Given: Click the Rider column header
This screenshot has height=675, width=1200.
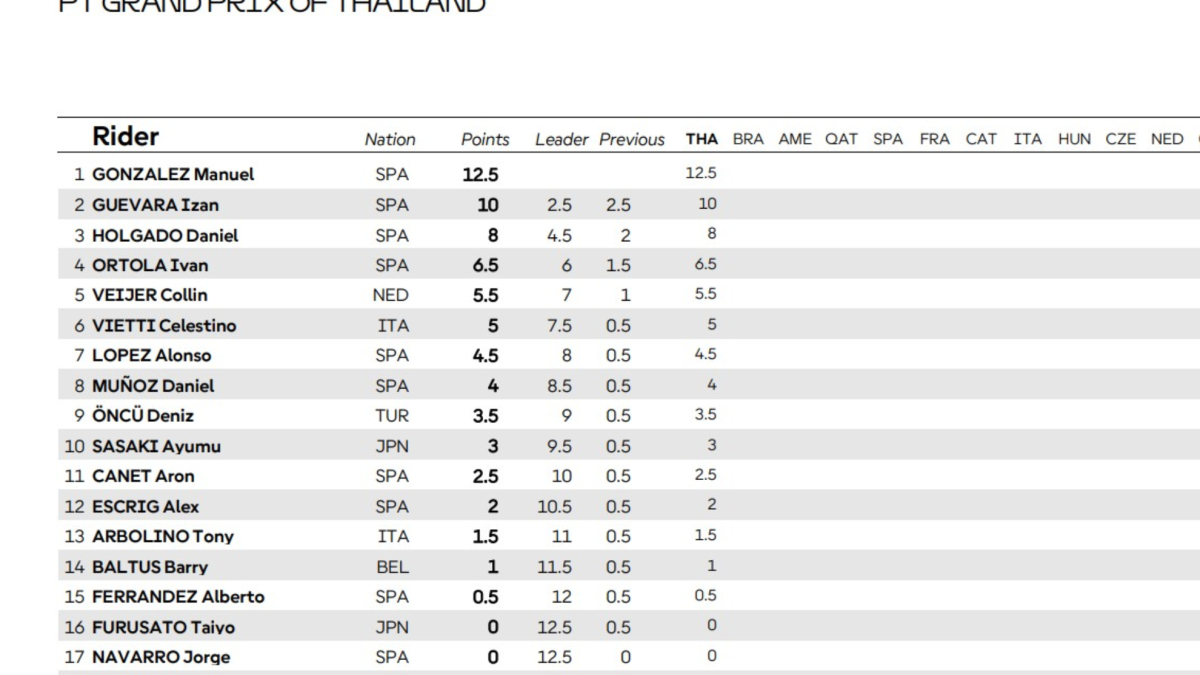Looking at the screenshot, I should pos(125,137).
